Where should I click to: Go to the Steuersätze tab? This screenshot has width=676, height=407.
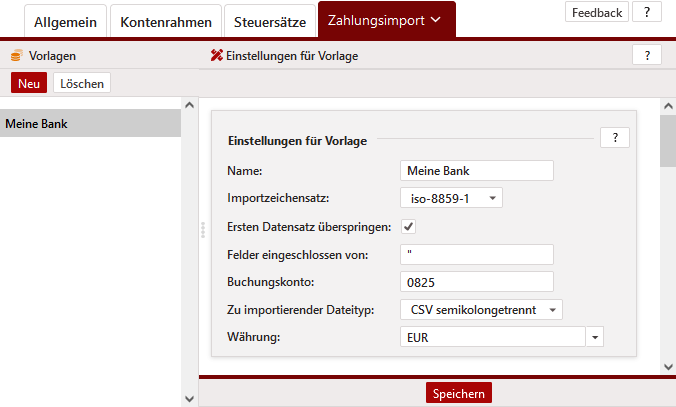point(270,21)
